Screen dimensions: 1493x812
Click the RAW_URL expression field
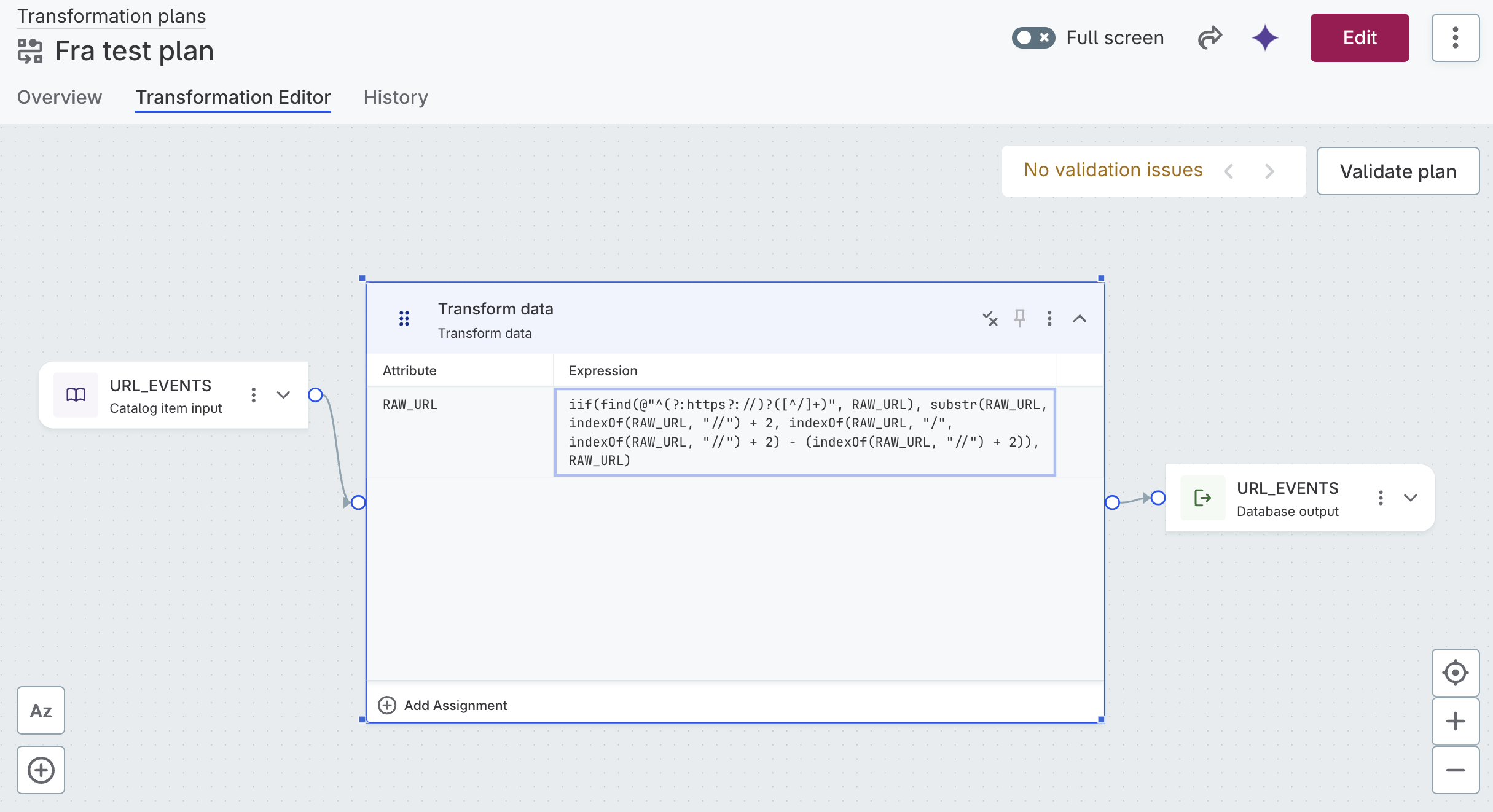coord(804,432)
